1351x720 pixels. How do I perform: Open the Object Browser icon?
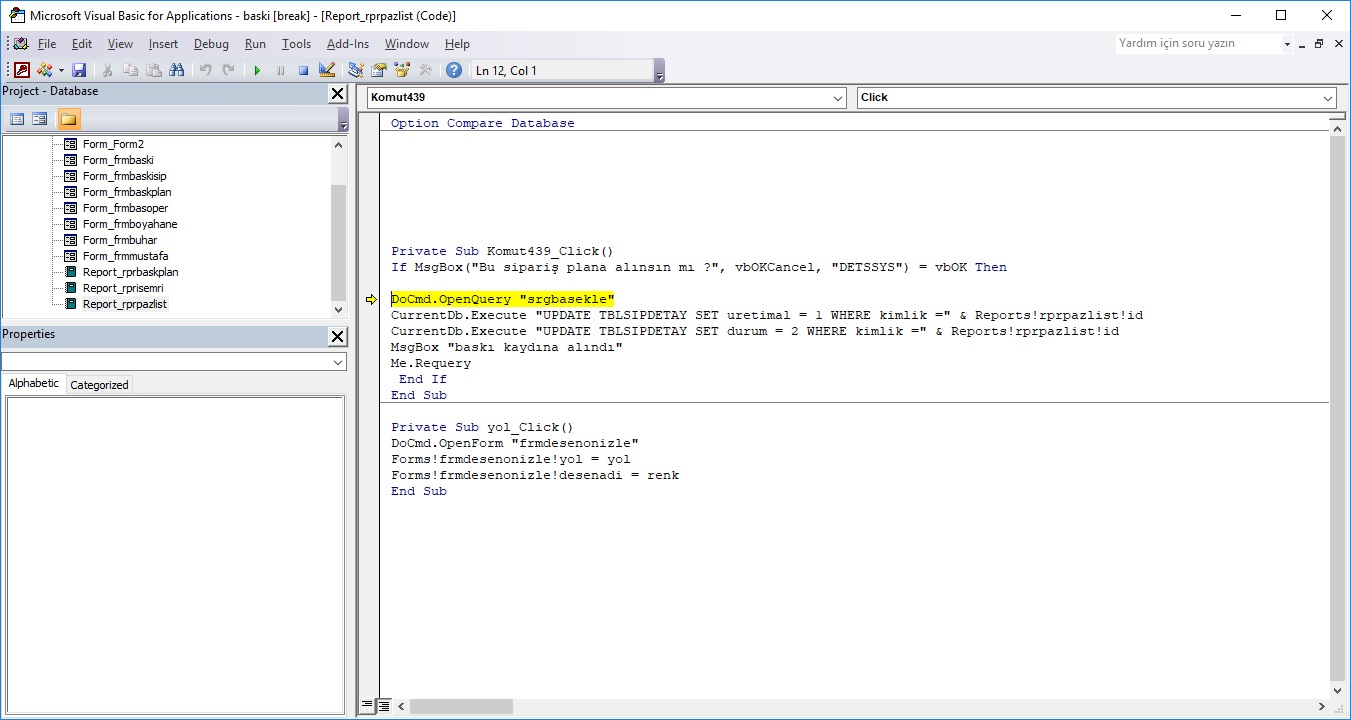(x=403, y=70)
